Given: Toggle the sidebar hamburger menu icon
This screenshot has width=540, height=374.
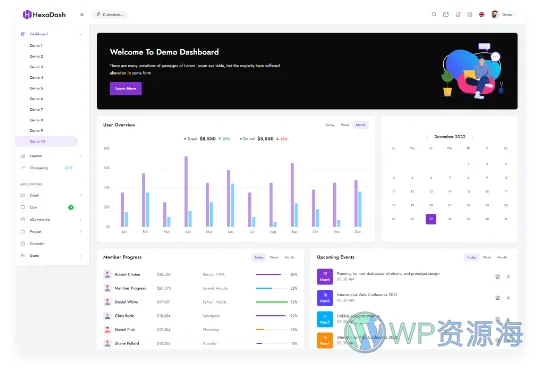Looking at the screenshot, I should click(82, 14).
